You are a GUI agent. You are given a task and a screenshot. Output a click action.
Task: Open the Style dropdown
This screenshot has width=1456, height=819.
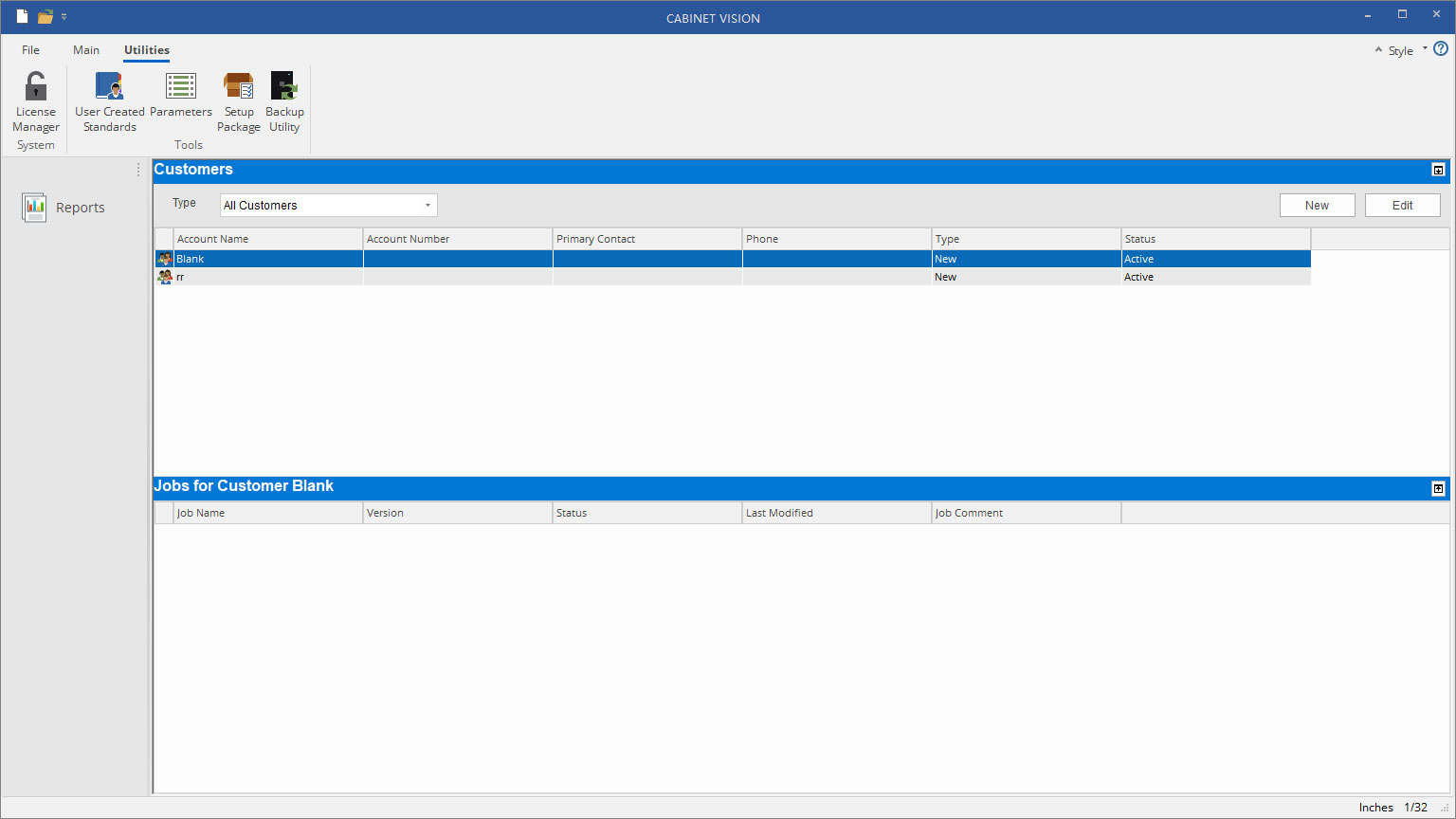[x=1425, y=49]
